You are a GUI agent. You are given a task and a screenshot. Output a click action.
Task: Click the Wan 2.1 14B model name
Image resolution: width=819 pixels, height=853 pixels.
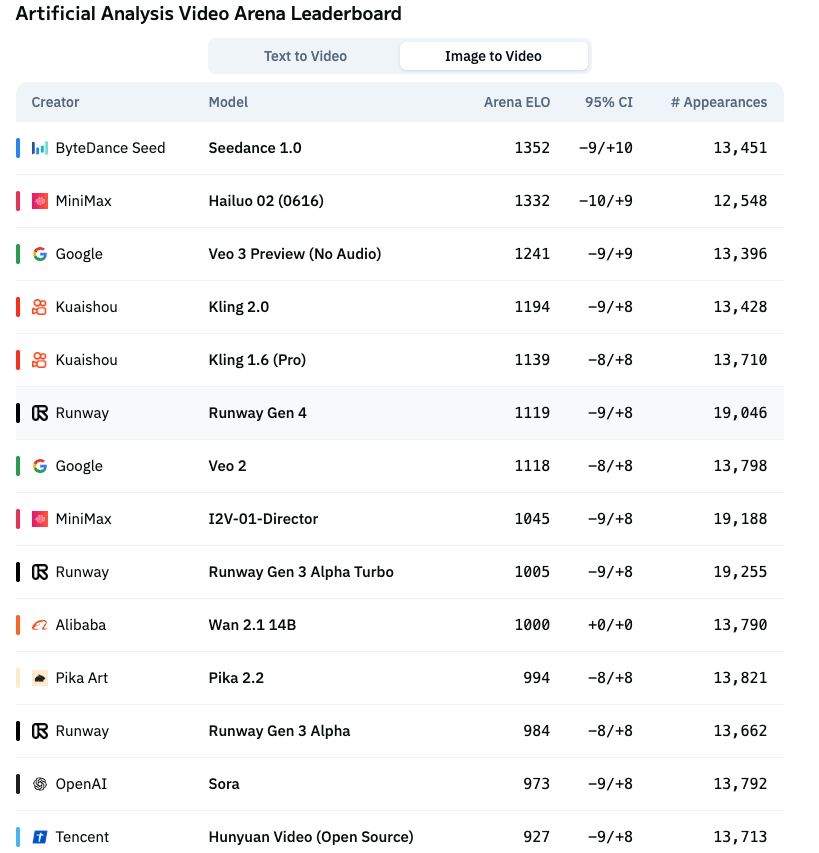(252, 625)
